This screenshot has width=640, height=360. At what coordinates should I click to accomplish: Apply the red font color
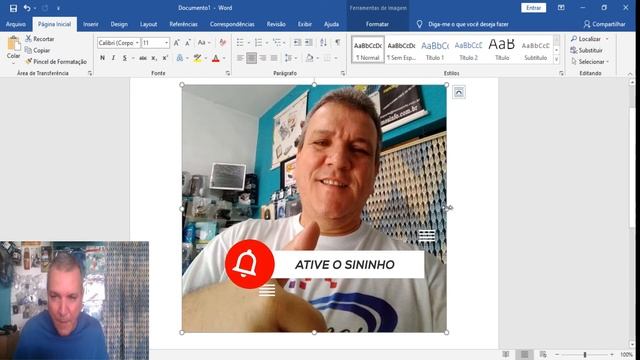point(216,58)
